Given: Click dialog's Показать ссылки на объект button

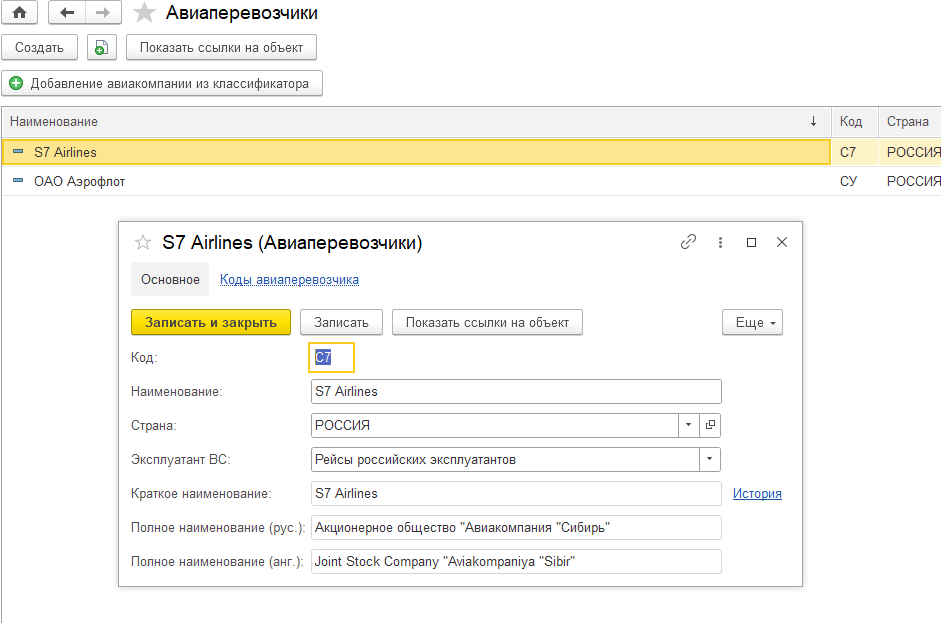Looking at the screenshot, I should point(487,322).
